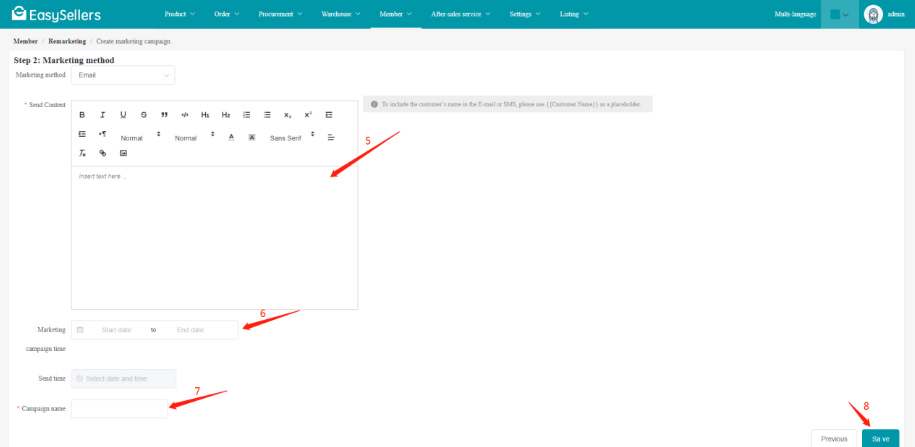Insert a hyperlink
This screenshot has height=447, width=915.
103,153
